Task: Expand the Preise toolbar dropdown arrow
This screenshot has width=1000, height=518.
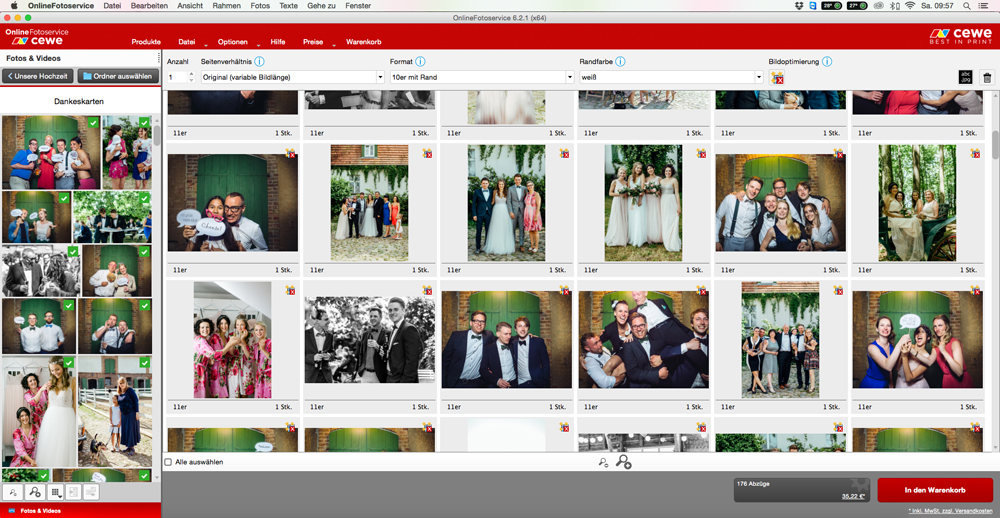Action: point(334,46)
